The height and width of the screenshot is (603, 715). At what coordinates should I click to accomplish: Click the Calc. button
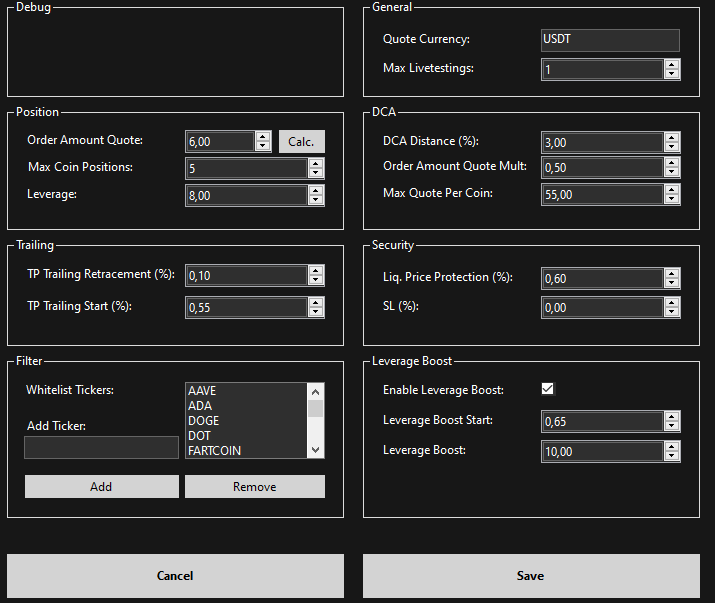pos(301,141)
